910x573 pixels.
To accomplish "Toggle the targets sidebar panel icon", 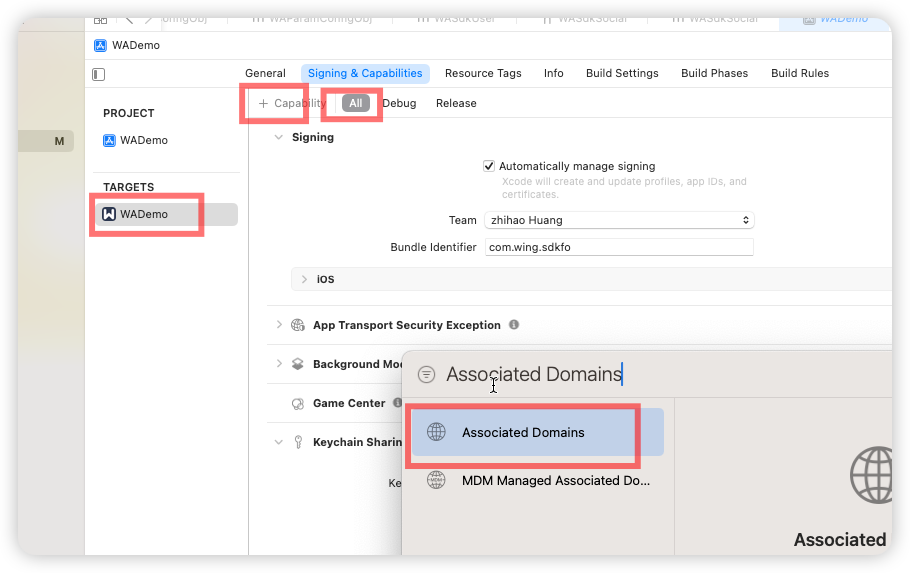I will (99, 74).
